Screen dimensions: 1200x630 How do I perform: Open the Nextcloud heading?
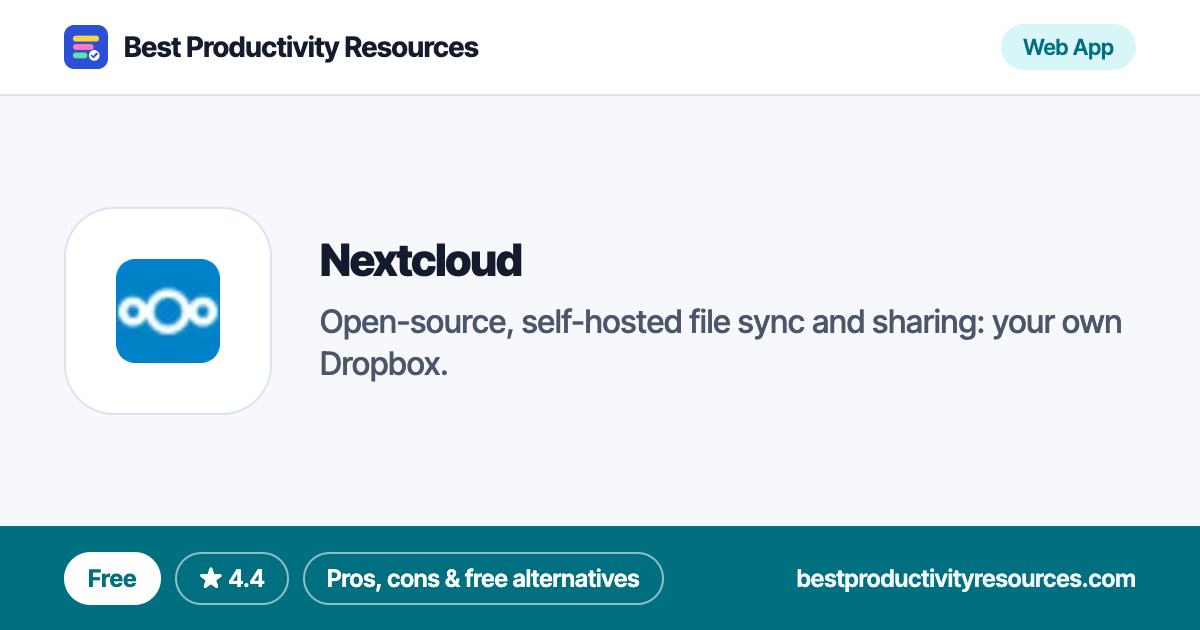point(421,261)
